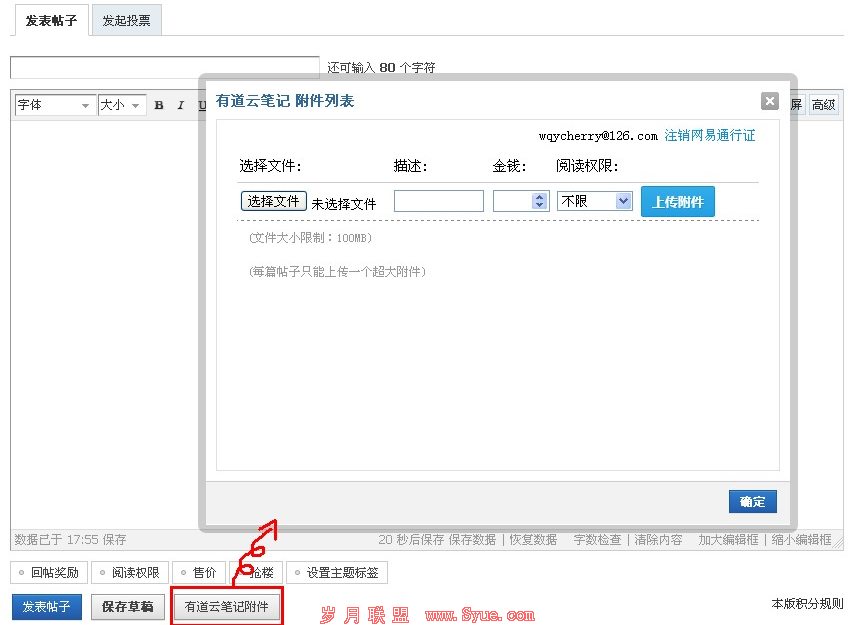Open the 有道云笔记附件 button

[227, 607]
